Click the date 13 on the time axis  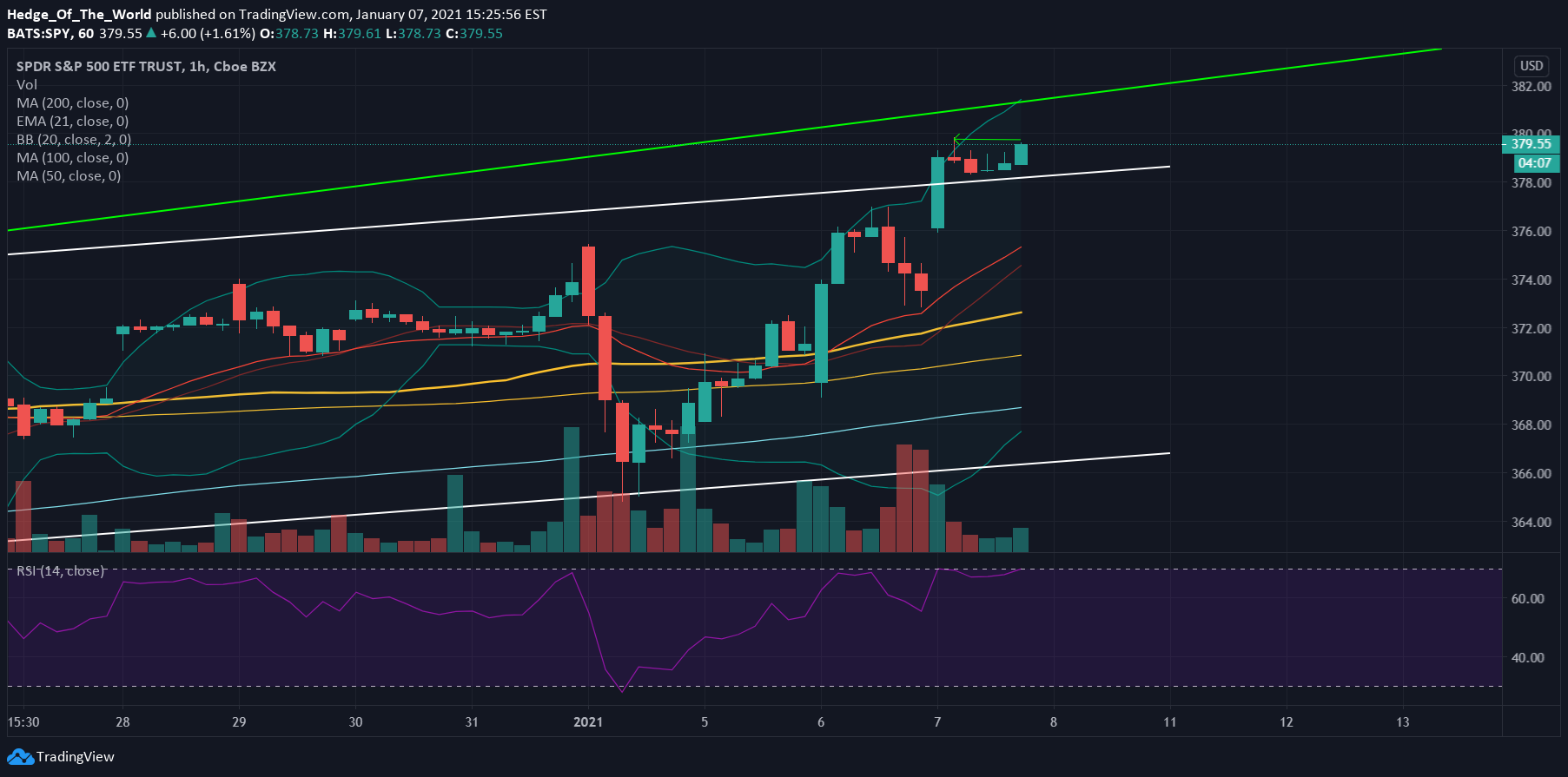pyautogui.click(x=1403, y=722)
